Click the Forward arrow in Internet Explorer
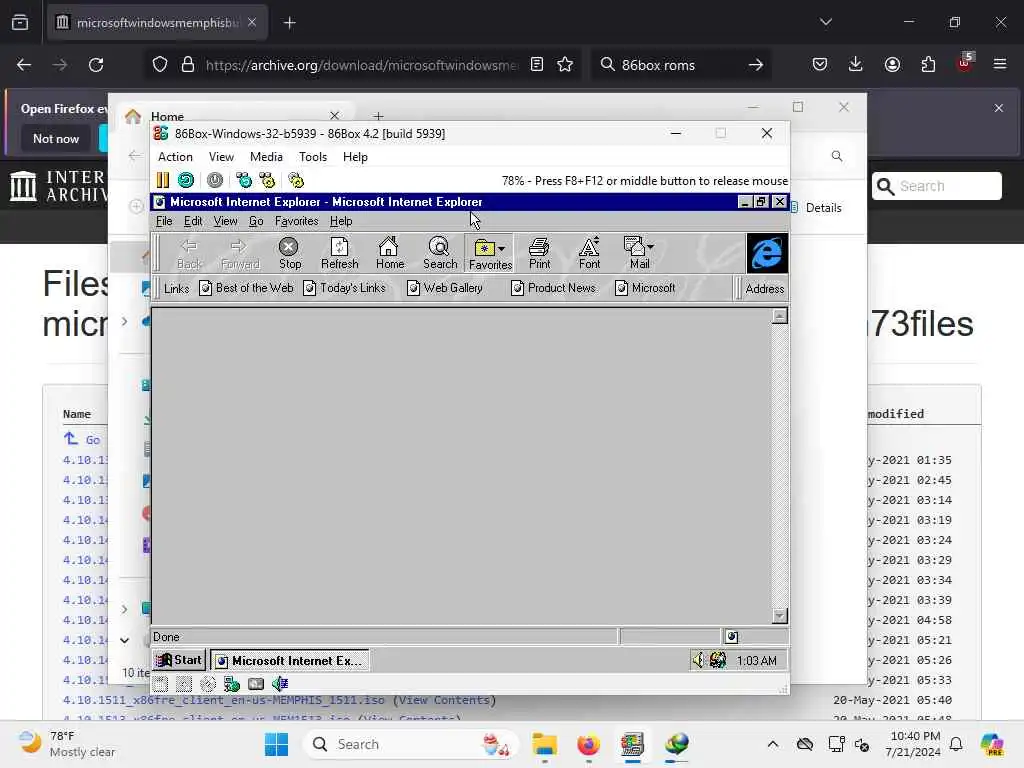Screen dimensions: 1024x768 point(240,253)
